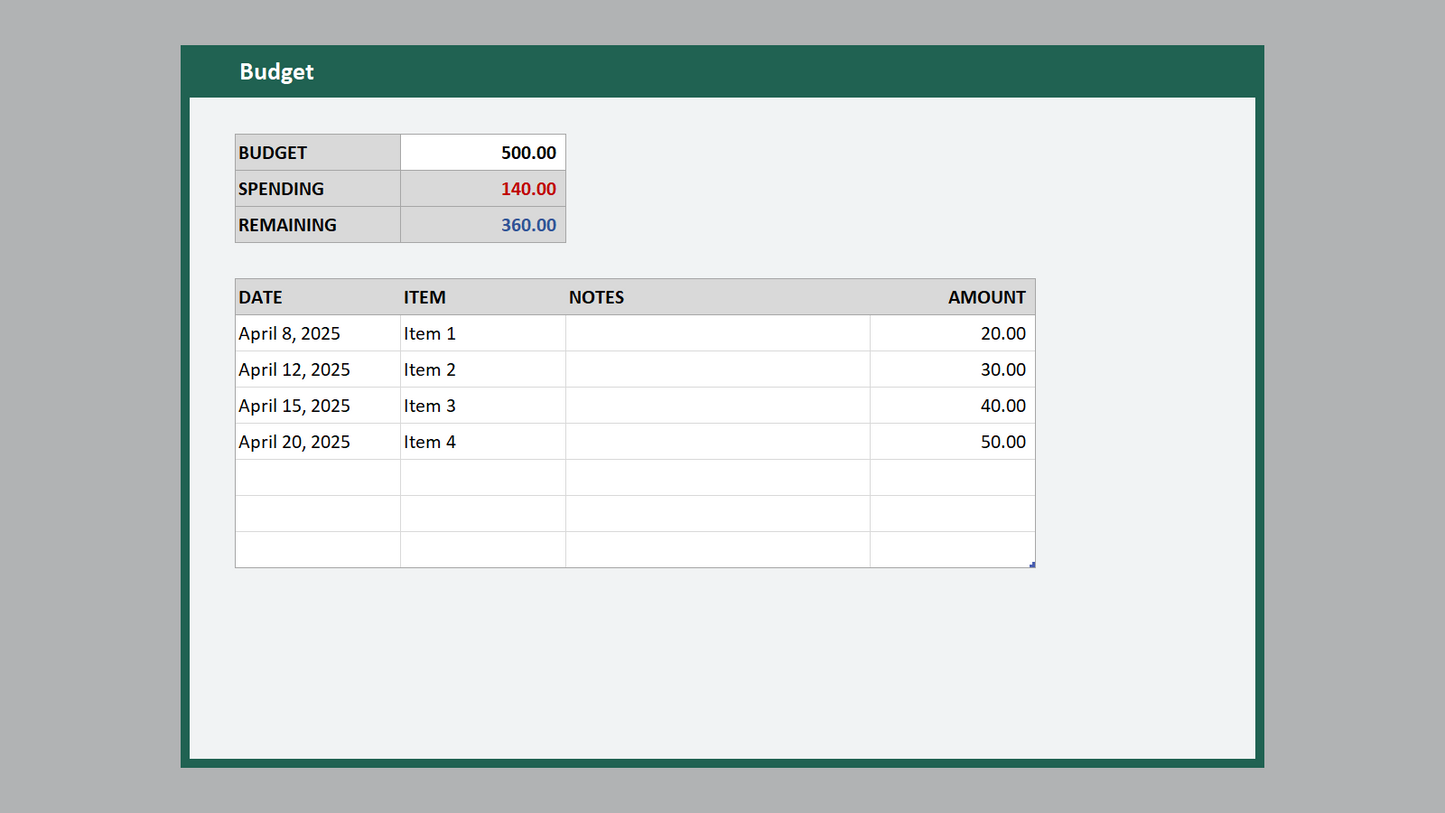Select the REMAINING value 360.00 cell
Screen dimensions: 1445x813
click(x=483, y=225)
